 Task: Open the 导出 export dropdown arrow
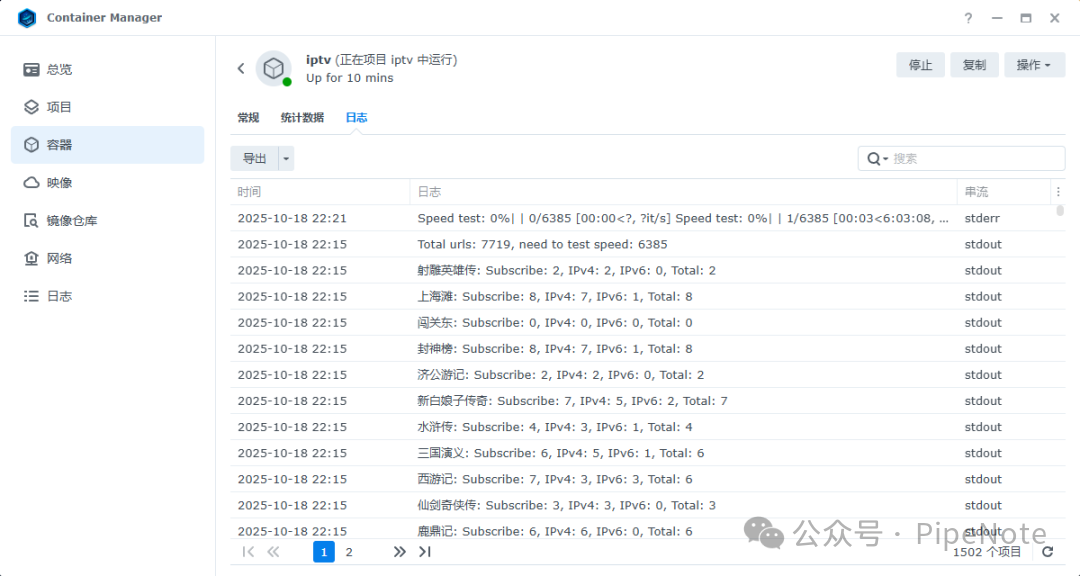click(287, 158)
